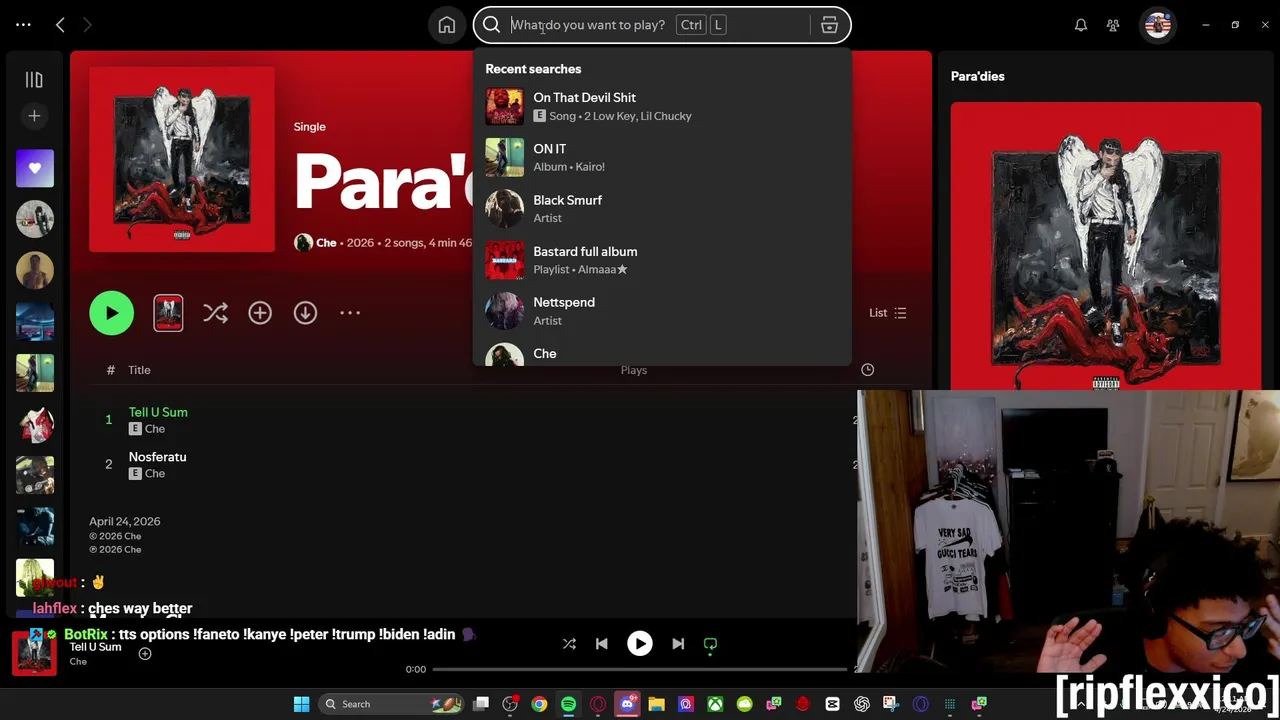Save single to Your Library
This screenshot has width=1280, height=720.
[x=260, y=313]
